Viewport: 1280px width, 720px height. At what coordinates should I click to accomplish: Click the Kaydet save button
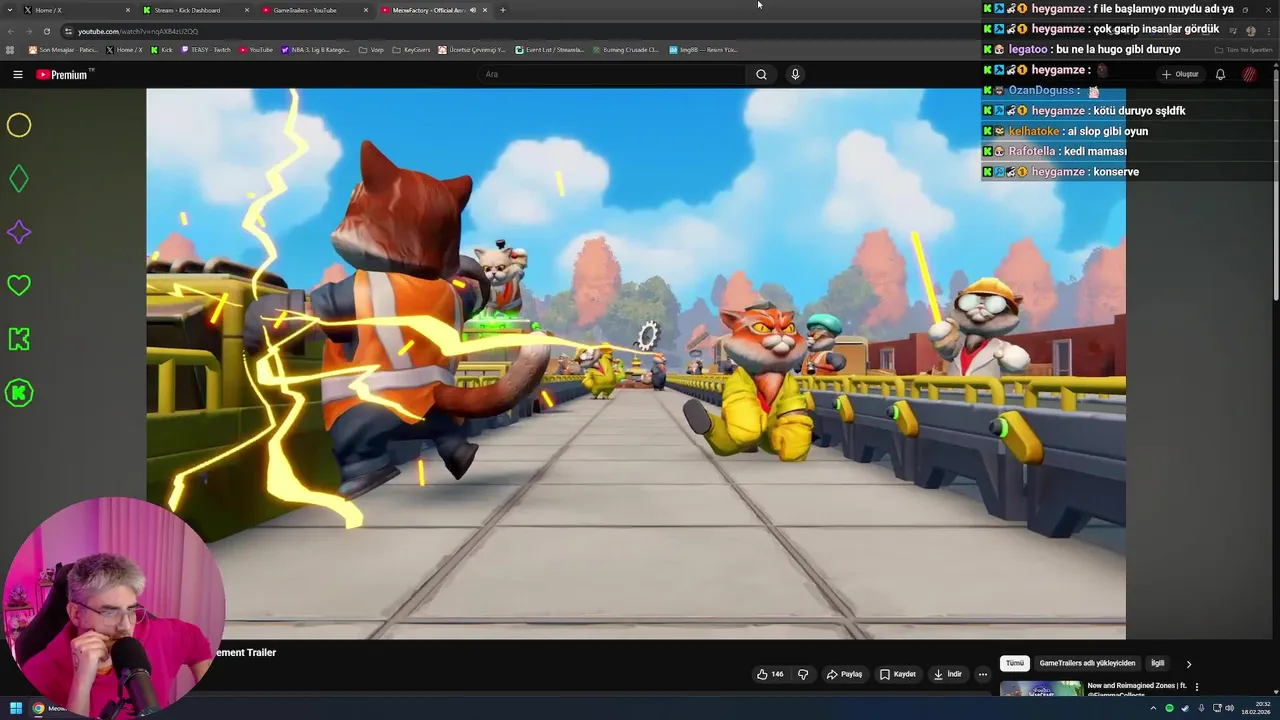coord(898,674)
